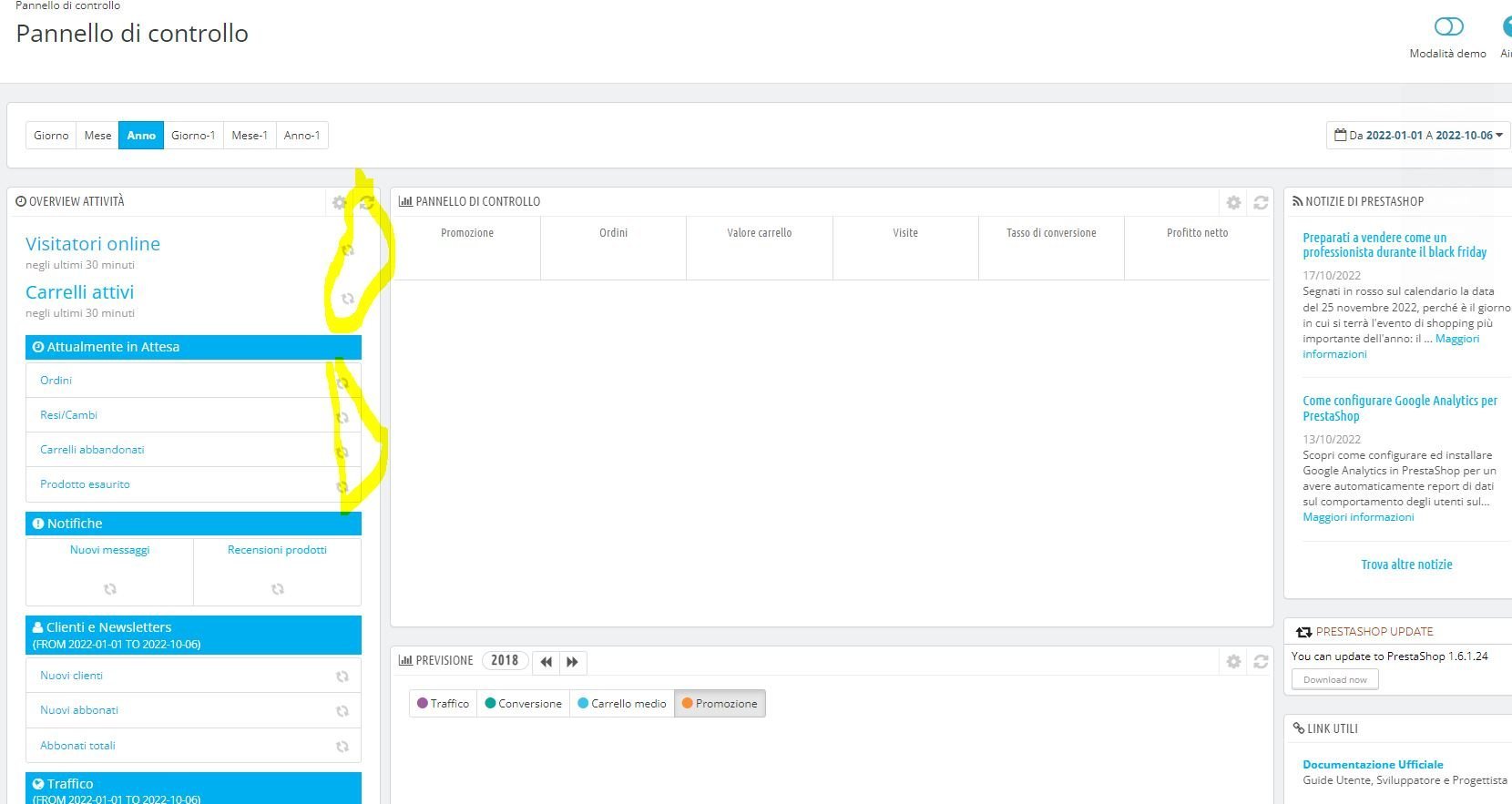Toggle Promozione series in Previsione
The image size is (1512, 804).
click(720, 703)
